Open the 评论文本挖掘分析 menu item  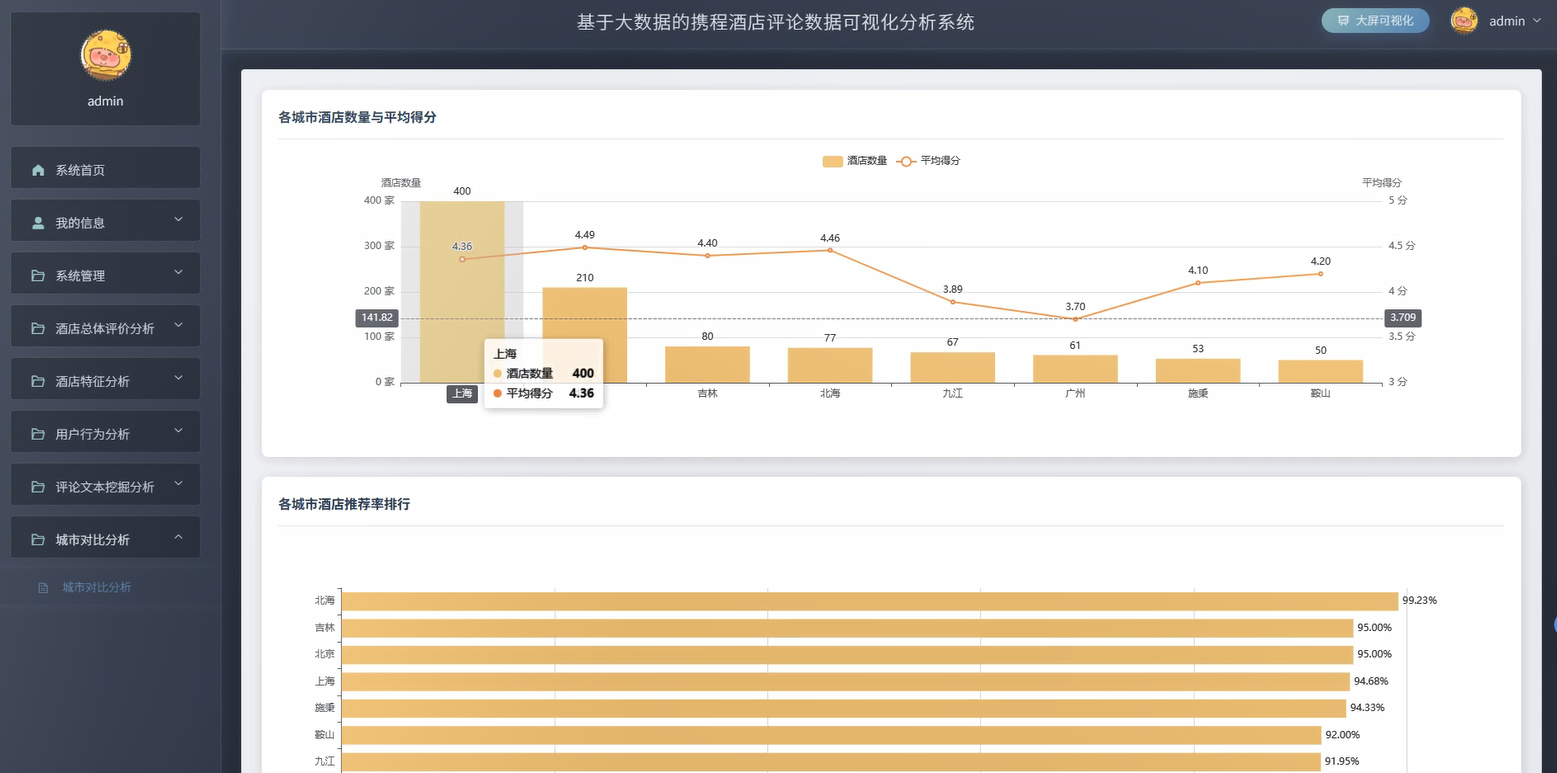coord(105,485)
